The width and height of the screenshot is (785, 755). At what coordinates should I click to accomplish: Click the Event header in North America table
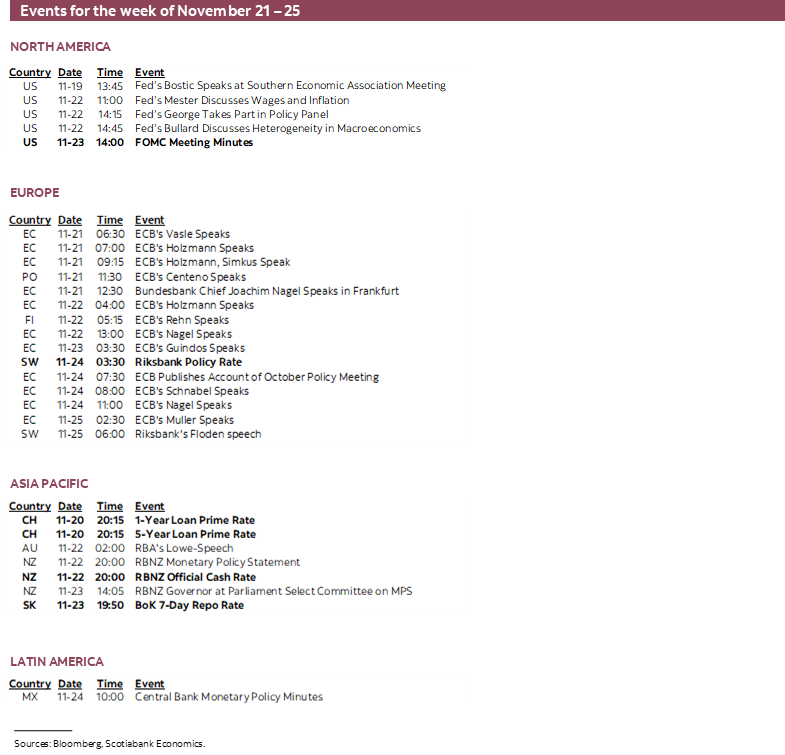[149, 73]
